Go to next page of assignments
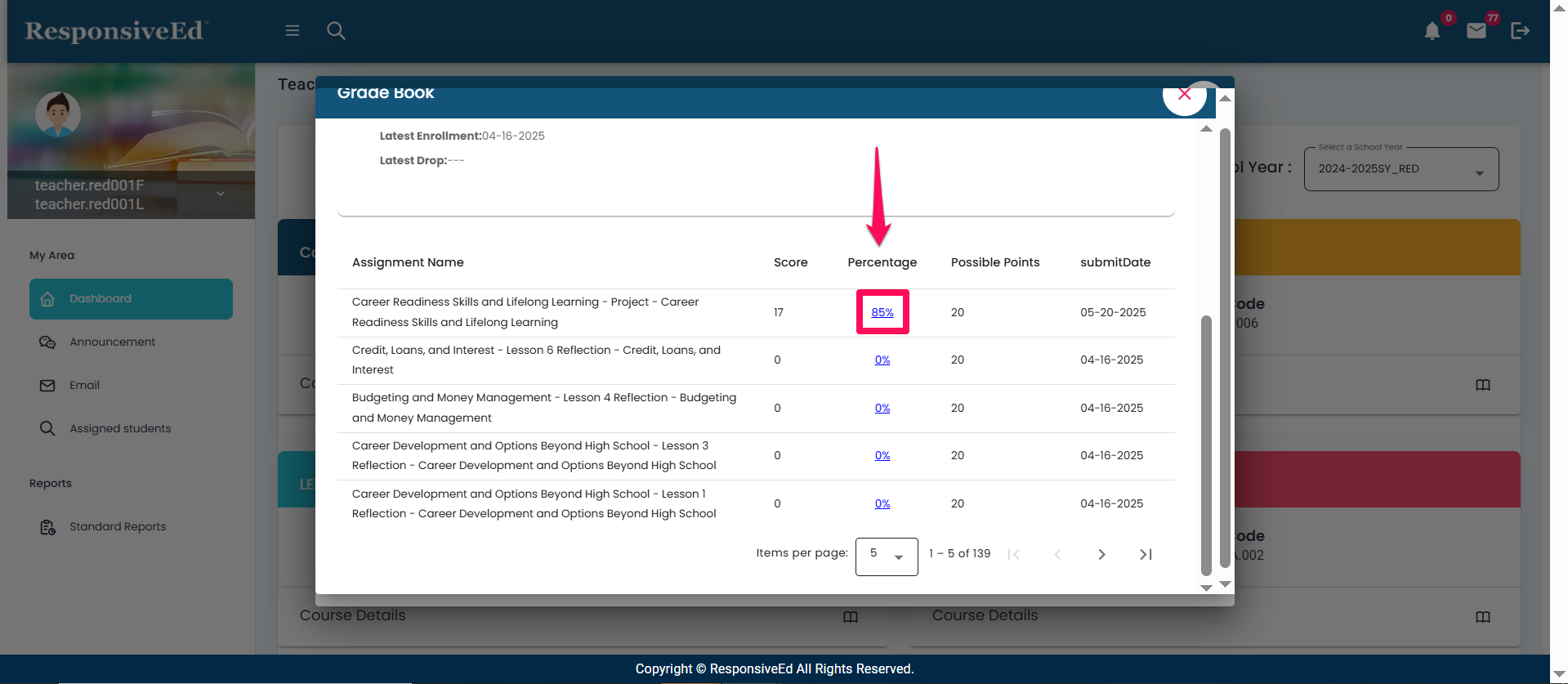This screenshot has height=684, width=1568. pos(1101,555)
